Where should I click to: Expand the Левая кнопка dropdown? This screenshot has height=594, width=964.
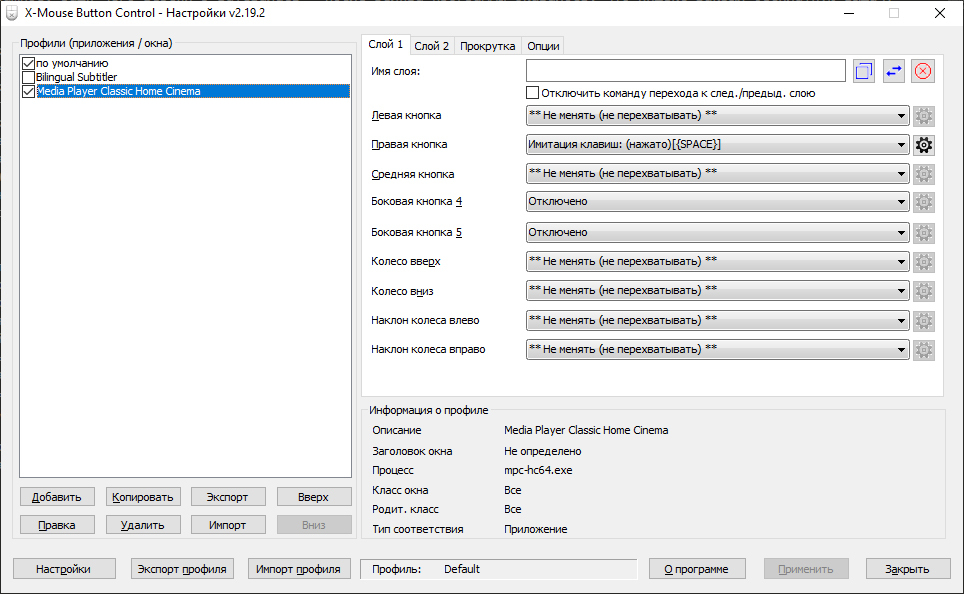pos(717,116)
